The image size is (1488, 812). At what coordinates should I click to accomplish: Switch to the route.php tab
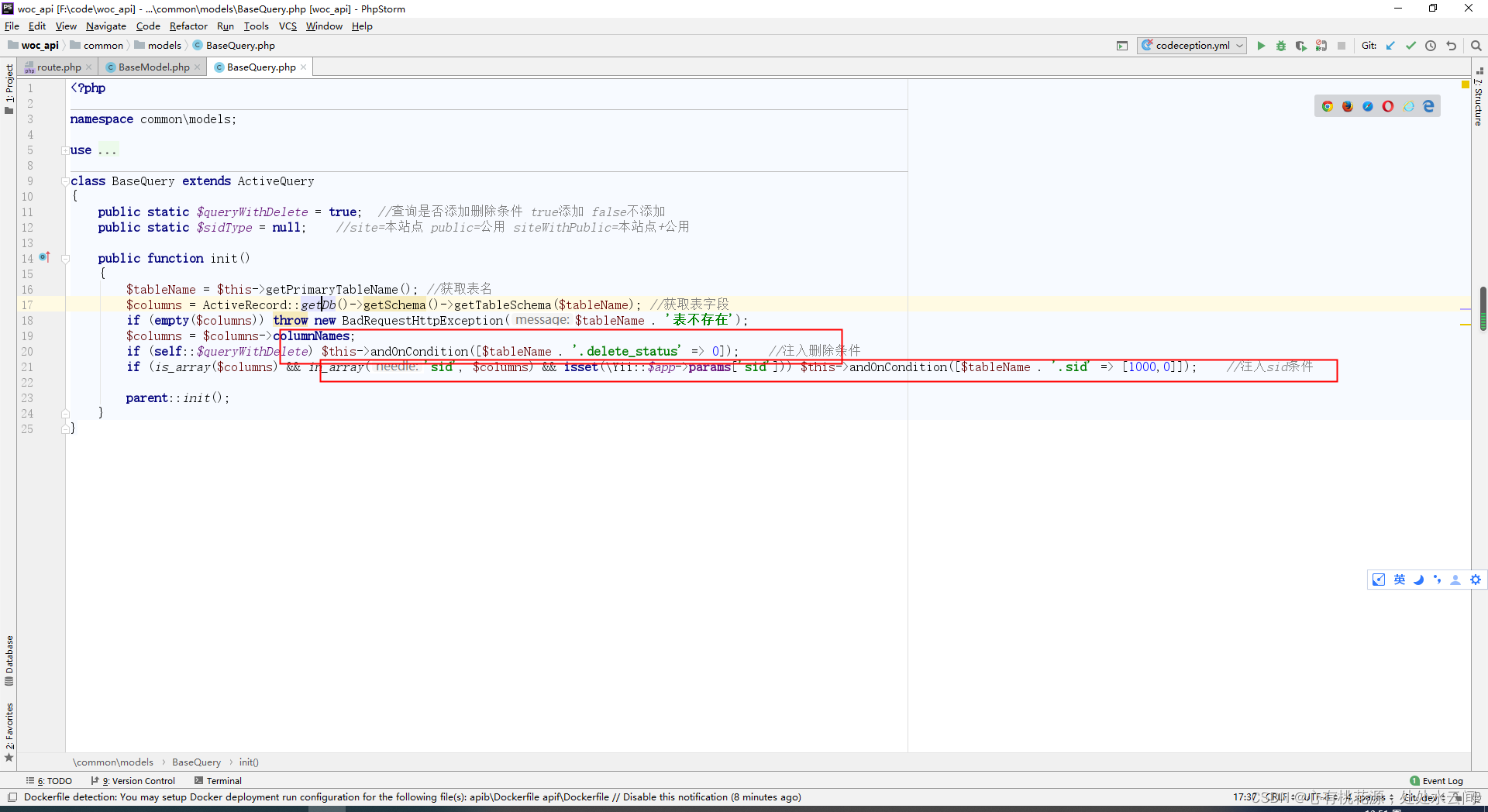click(59, 67)
